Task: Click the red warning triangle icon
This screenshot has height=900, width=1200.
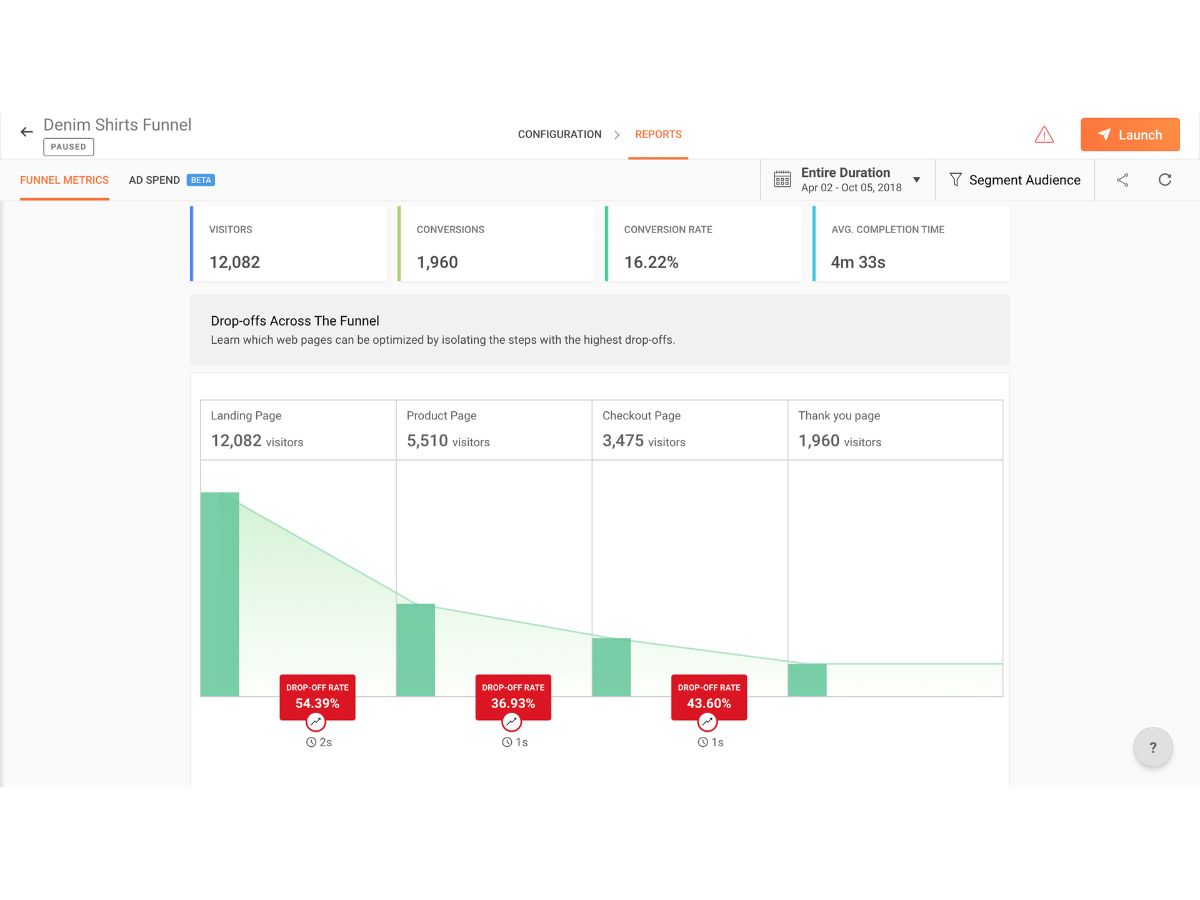Action: coord(1044,134)
